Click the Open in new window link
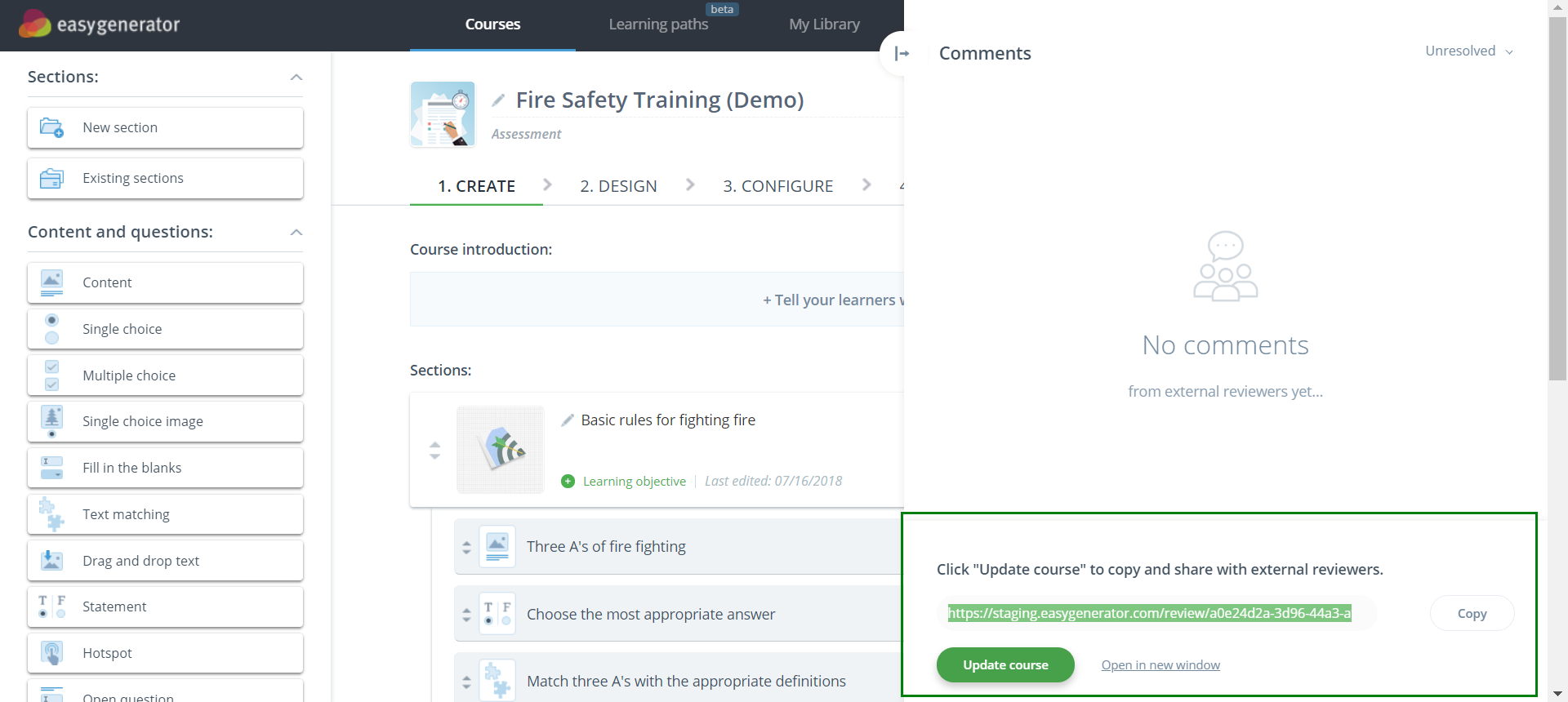1568x702 pixels. point(1160,665)
